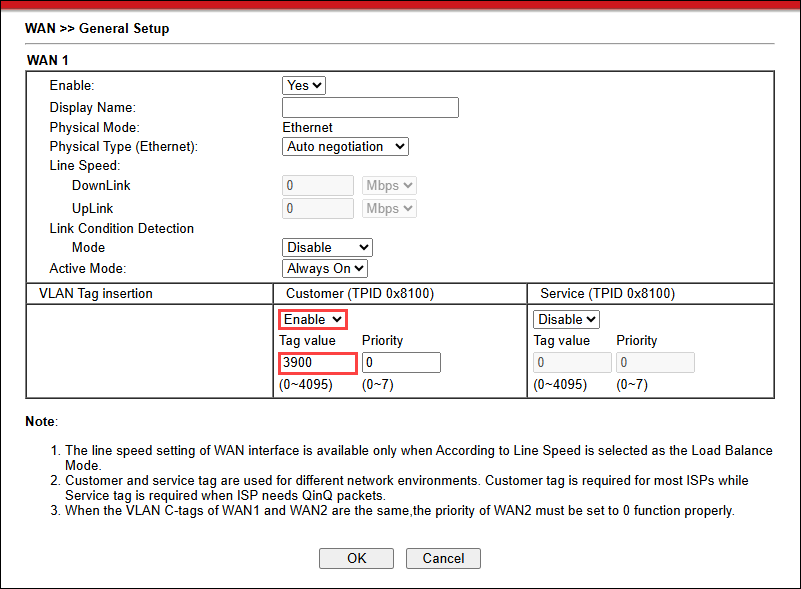
Task: Click the DownLink speed input field
Action: point(318,186)
